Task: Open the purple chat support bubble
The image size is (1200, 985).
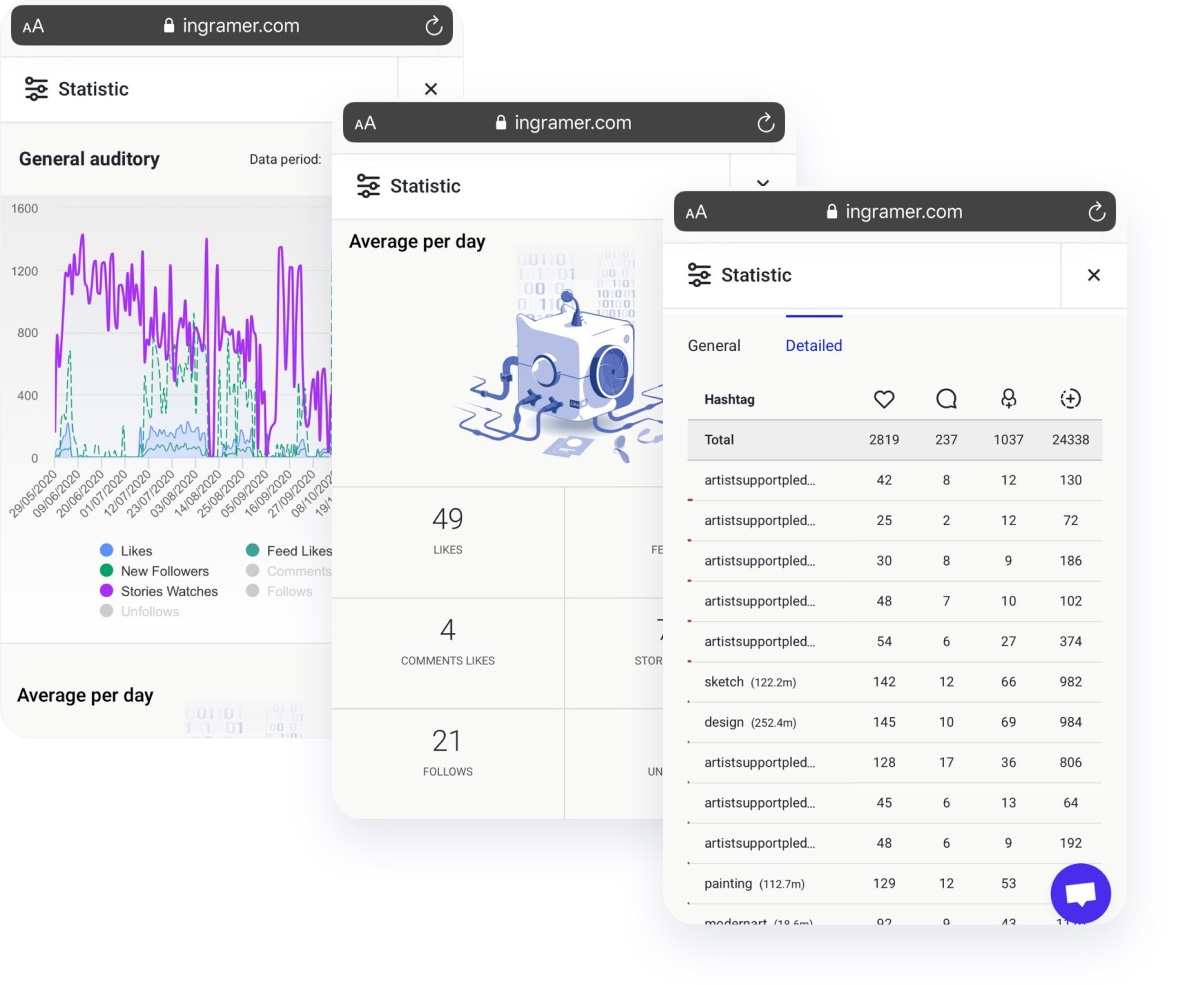Action: tap(1081, 893)
